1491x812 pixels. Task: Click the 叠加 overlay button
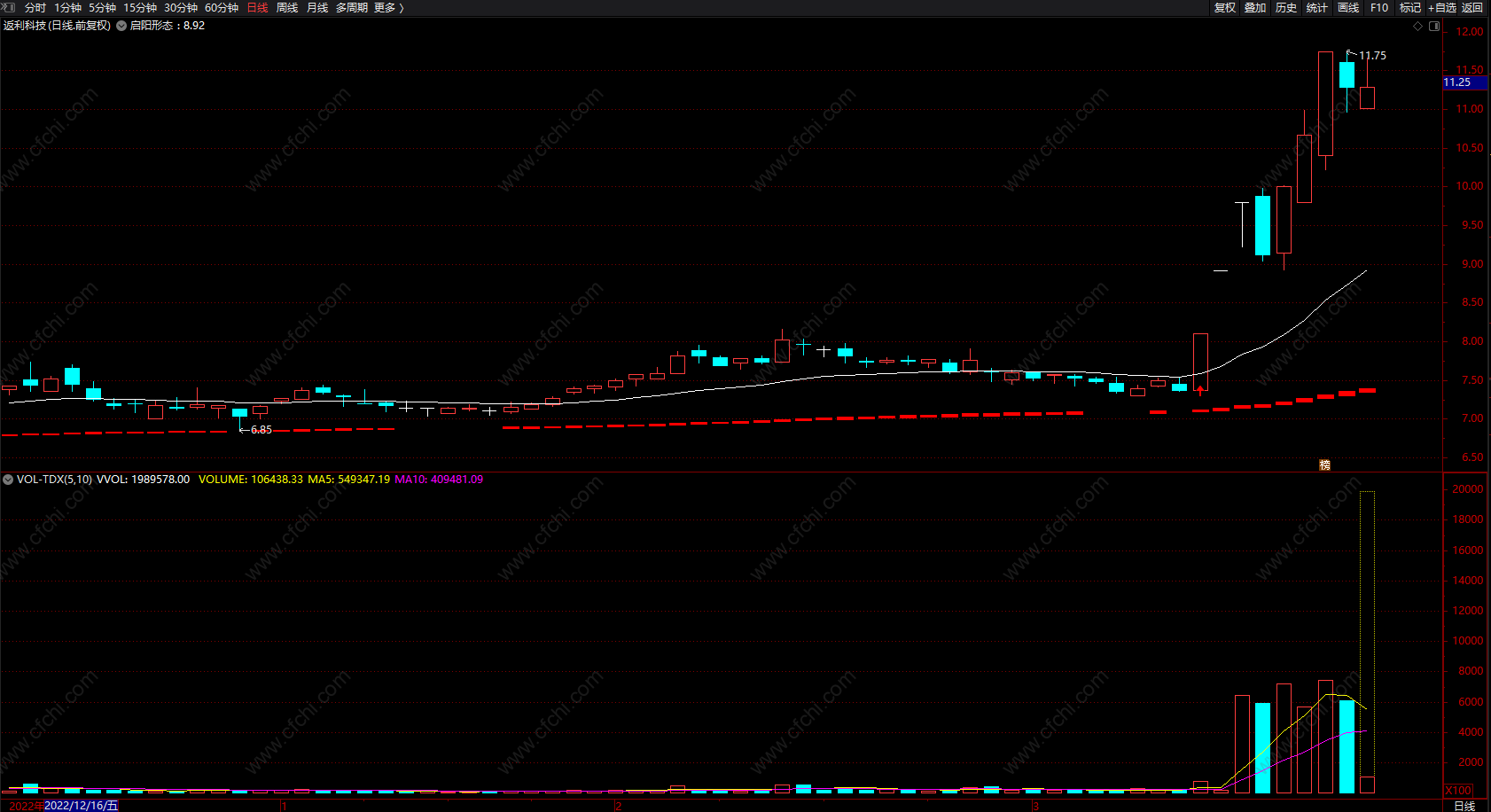point(1255,7)
